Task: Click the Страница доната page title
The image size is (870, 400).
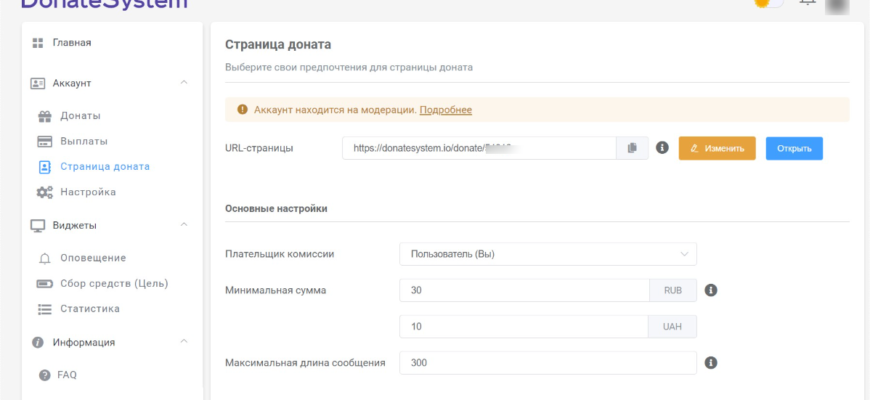Action: pyautogui.click(x=278, y=44)
